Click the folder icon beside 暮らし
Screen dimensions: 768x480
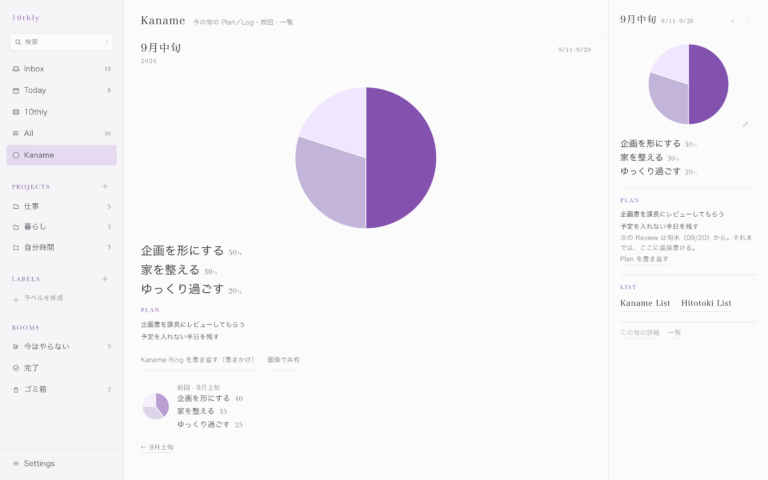click(16, 227)
